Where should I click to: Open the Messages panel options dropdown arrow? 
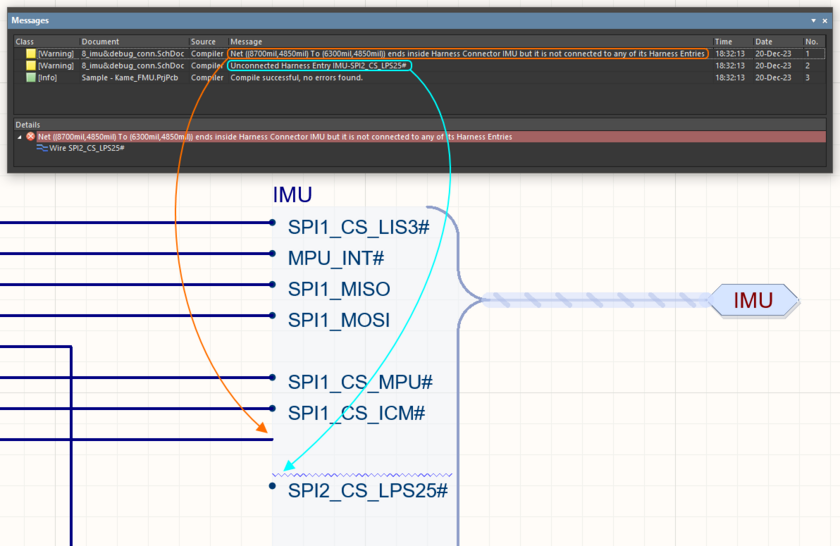[813, 20]
